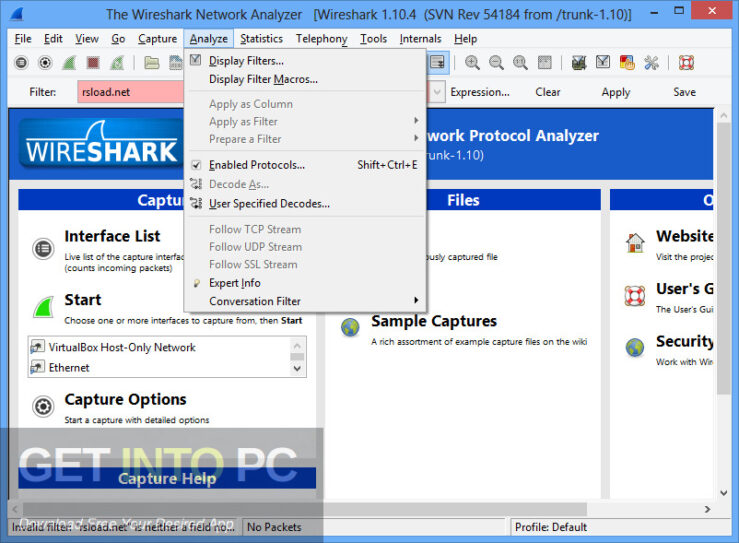Open capture filters toolbar icon
Screen dimensions: 739x543
(579, 63)
